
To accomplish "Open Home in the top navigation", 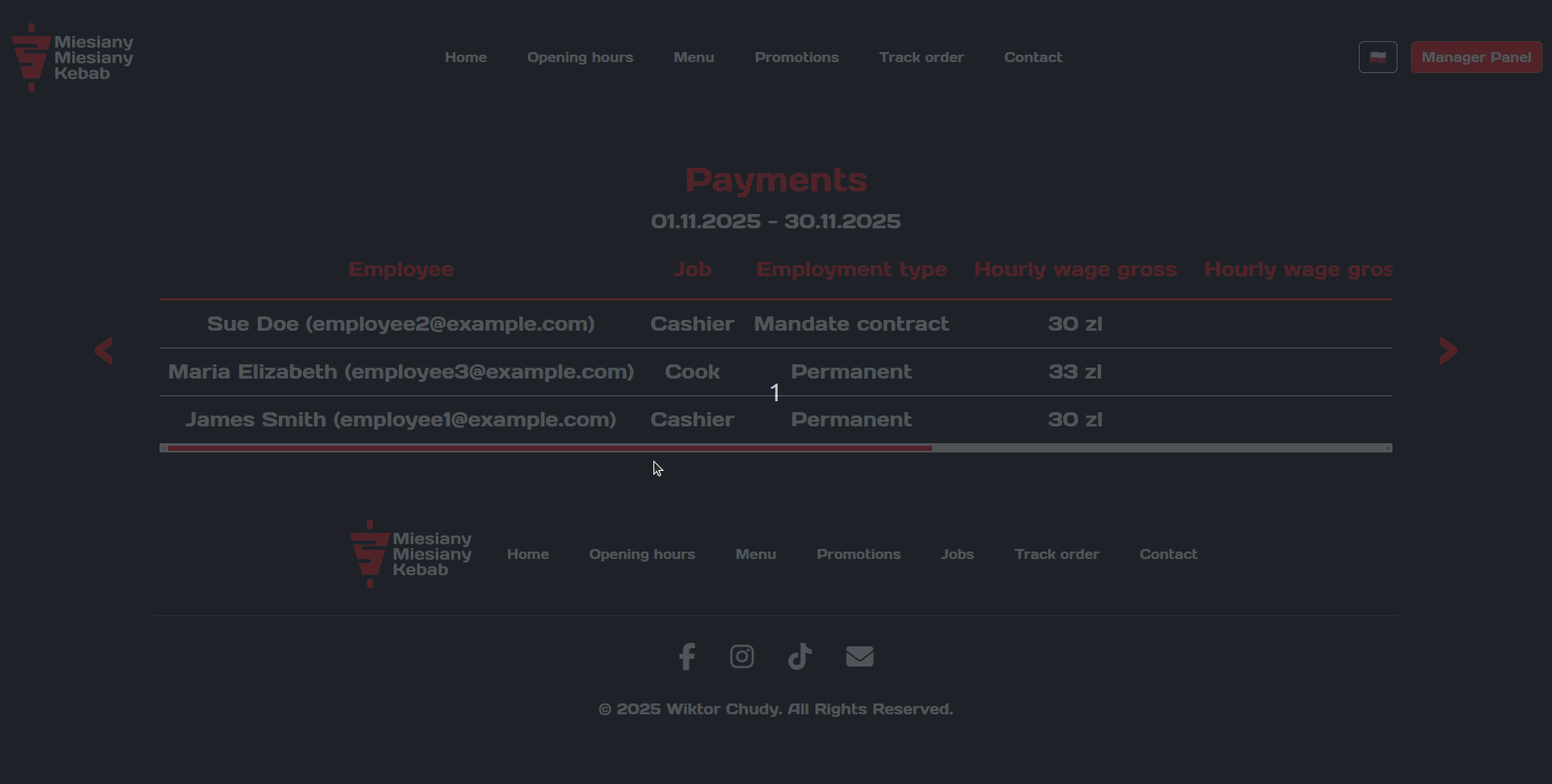I will pos(465,57).
